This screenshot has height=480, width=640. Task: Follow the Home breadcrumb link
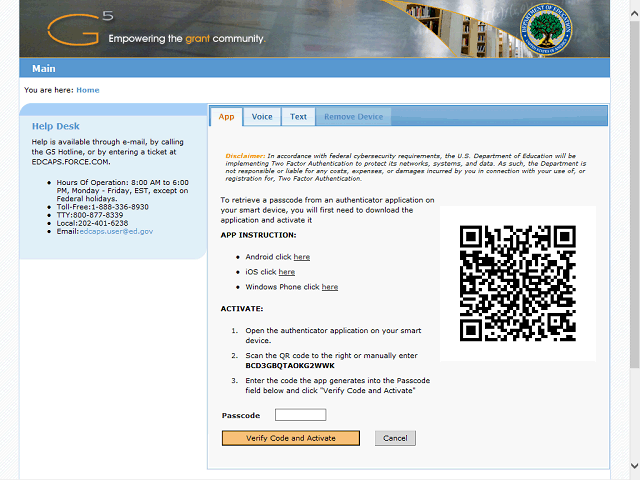point(88,90)
